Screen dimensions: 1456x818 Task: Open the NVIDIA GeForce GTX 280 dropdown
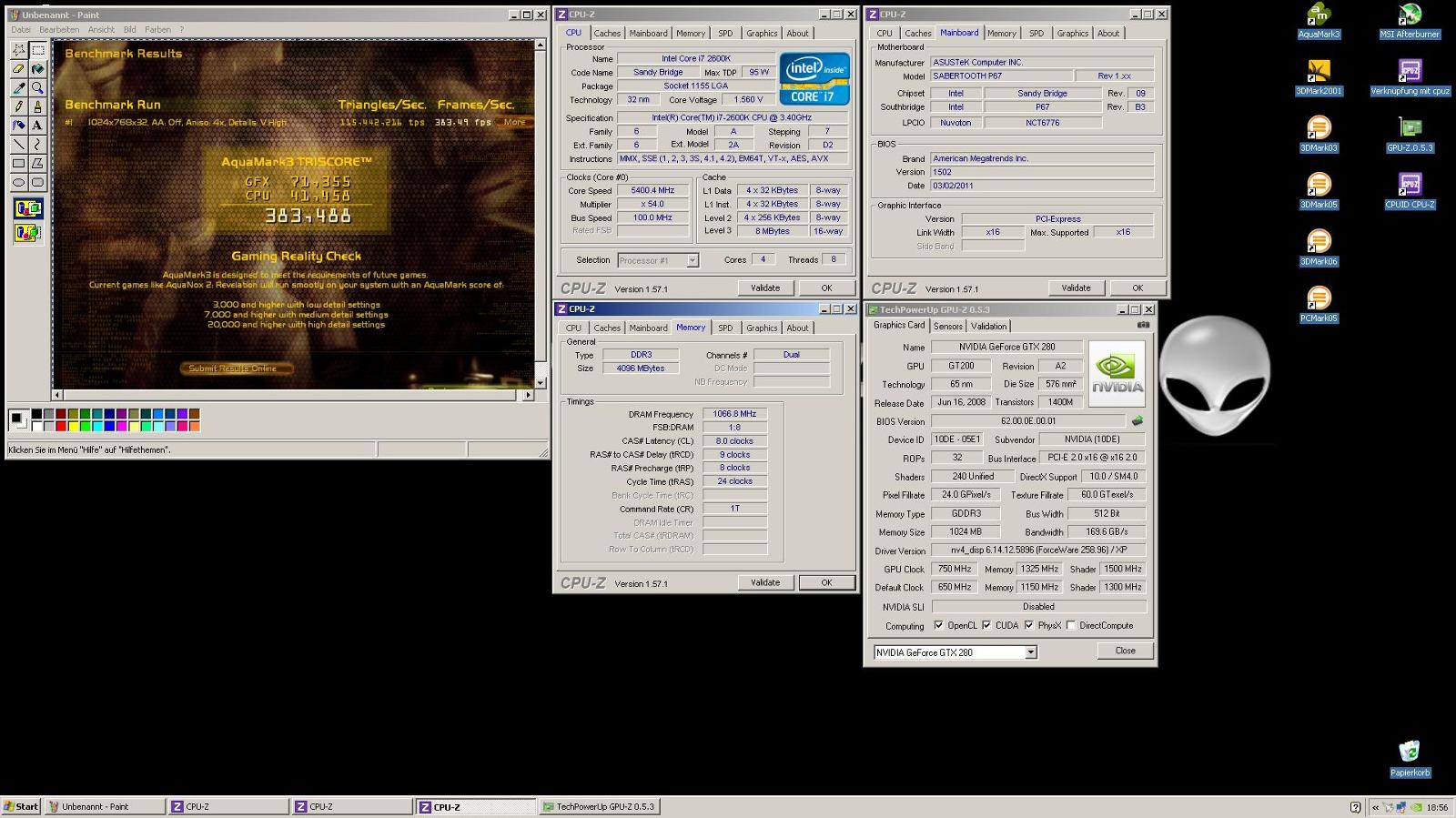point(1030,652)
